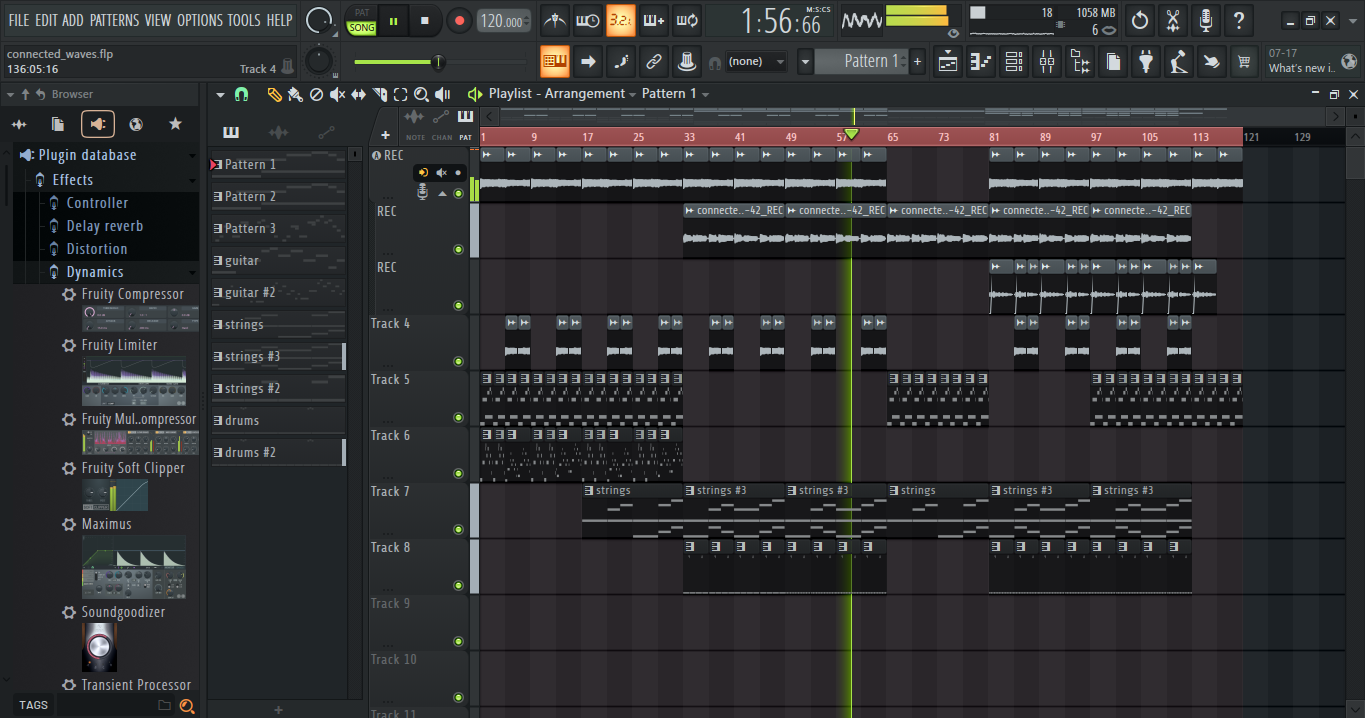Select Fruity Limiter plugin
The image size is (1365, 718).
pos(119,345)
